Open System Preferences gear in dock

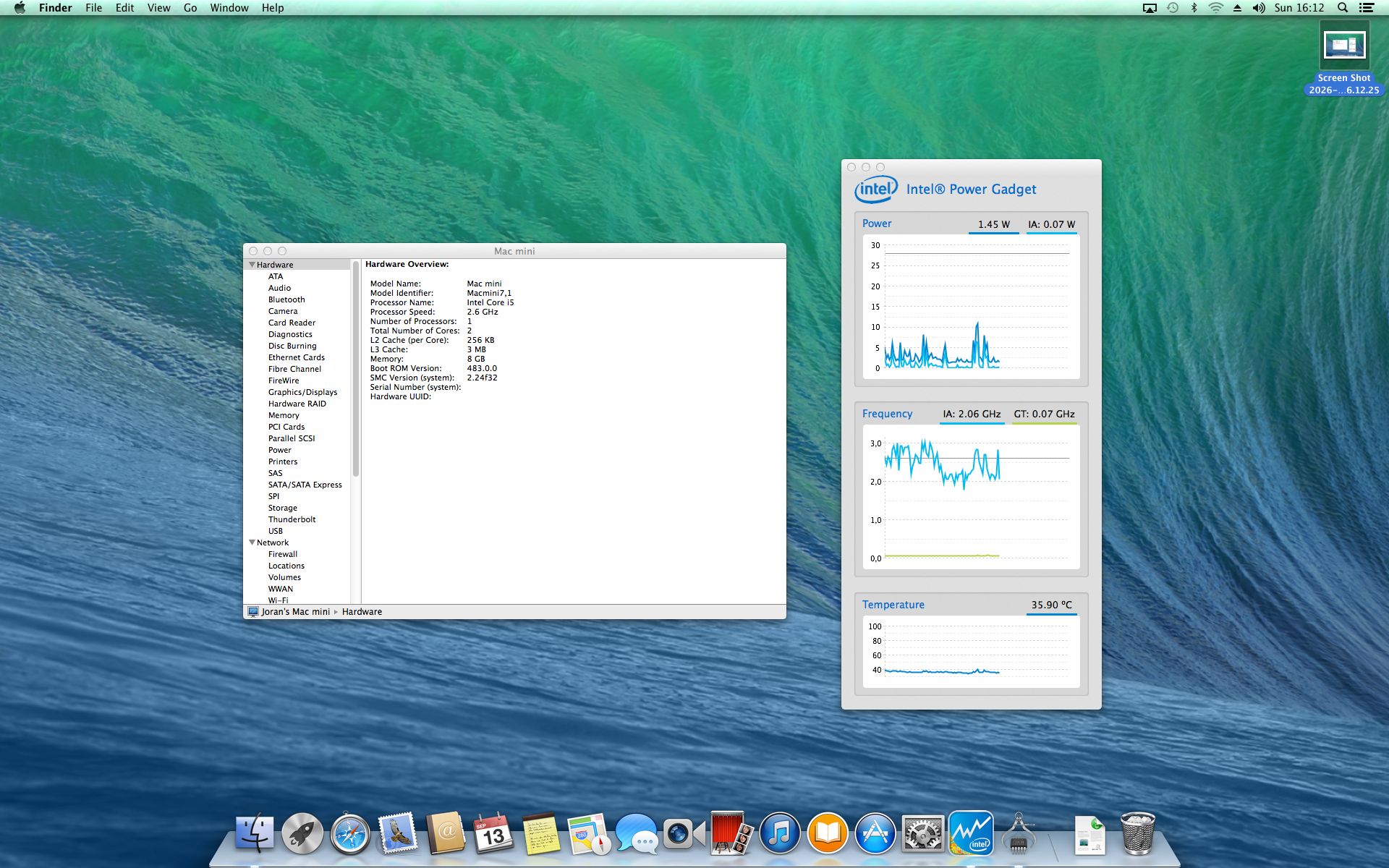(922, 833)
